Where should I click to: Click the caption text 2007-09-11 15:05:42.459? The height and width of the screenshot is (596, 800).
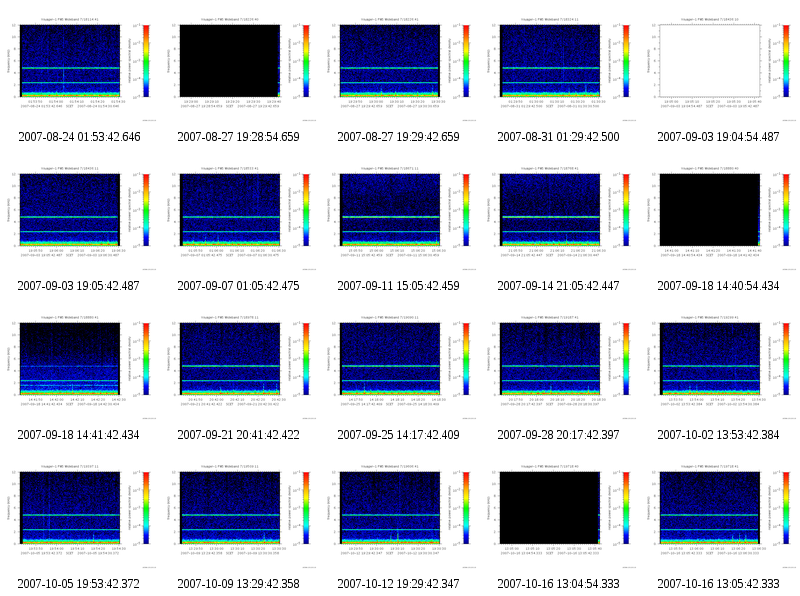tap(398, 286)
